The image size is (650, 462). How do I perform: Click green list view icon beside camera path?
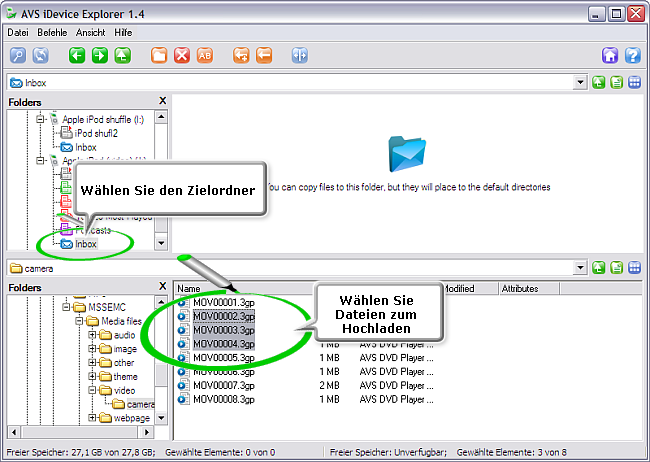click(x=617, y=268)
